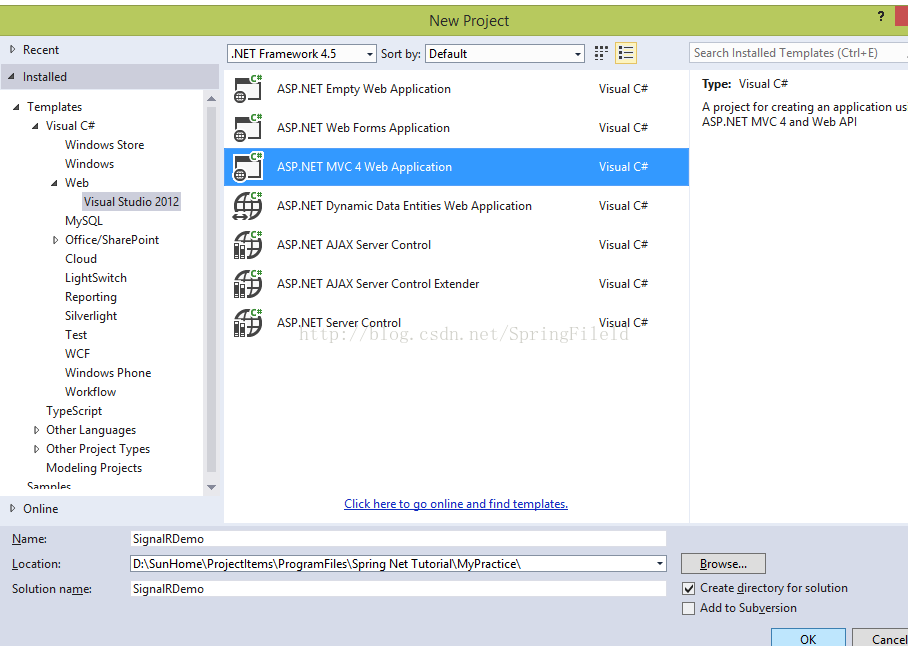Image resolution: width=908 pixels, height=646 pixels.
Task: Click the ASP.NET Empty Web Application icon
Action: coord(248,89)
